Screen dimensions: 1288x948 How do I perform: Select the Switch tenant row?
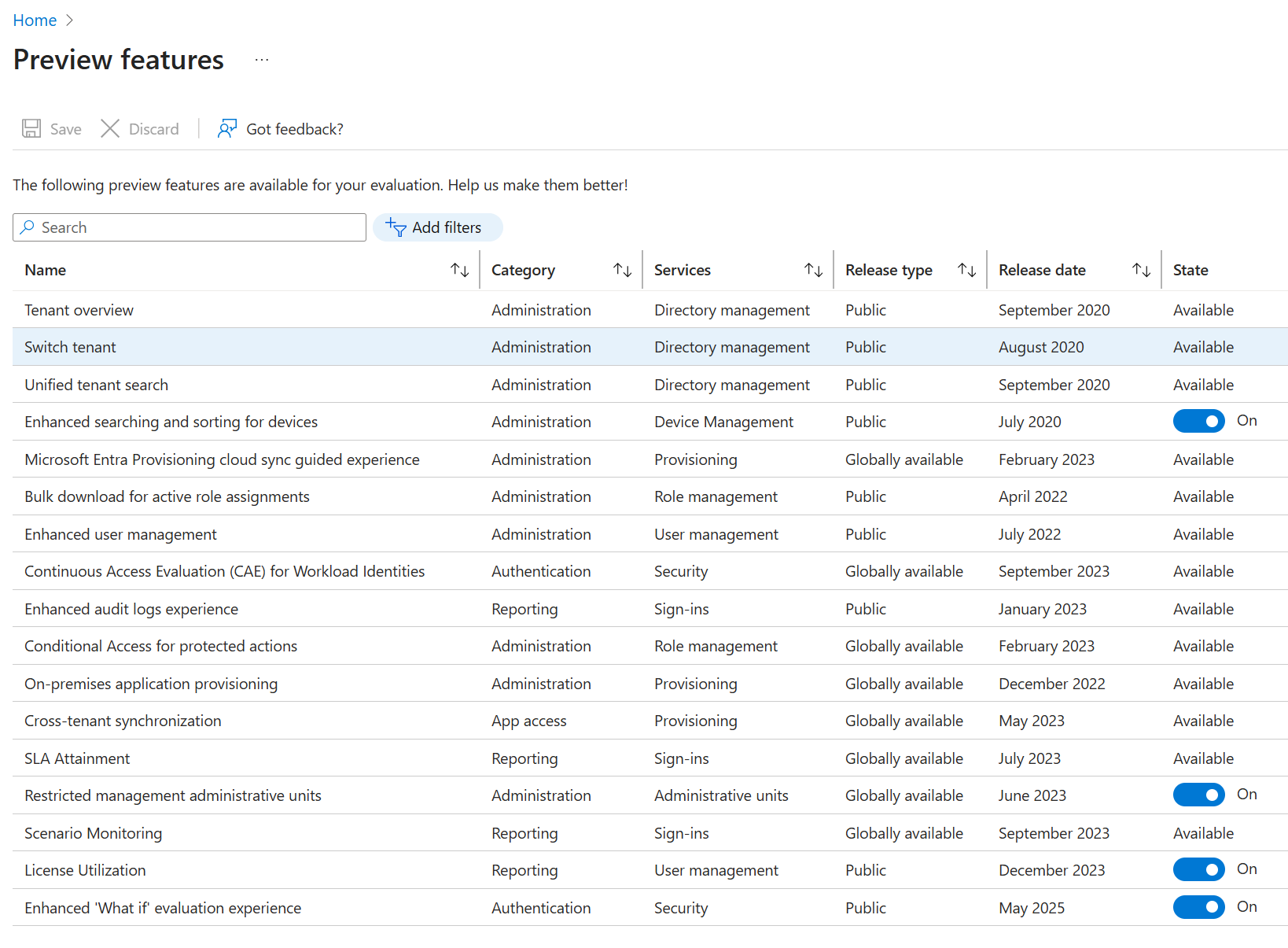coord(650,347)
